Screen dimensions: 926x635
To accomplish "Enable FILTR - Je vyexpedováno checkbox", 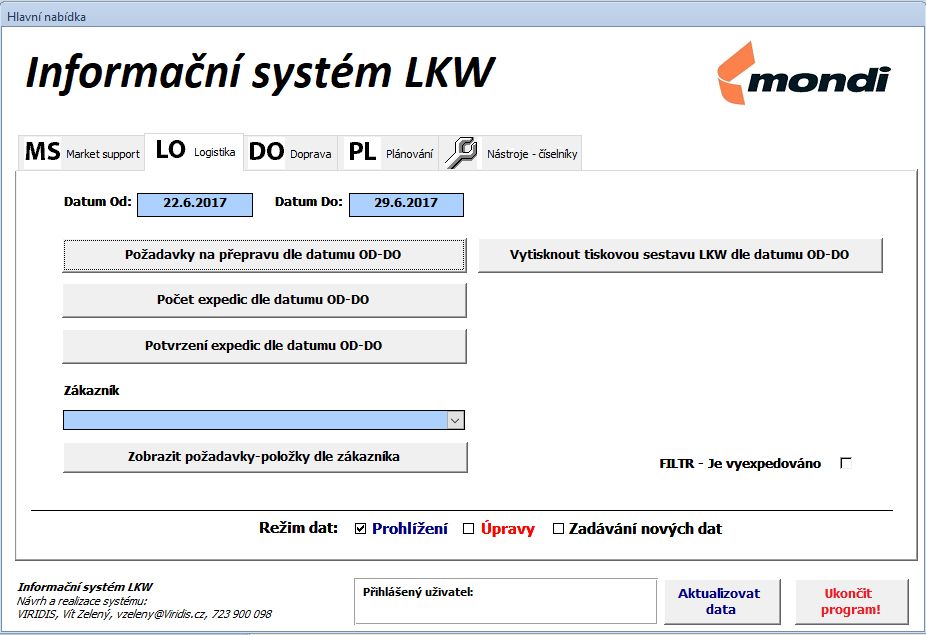I will tap(846, 463).
